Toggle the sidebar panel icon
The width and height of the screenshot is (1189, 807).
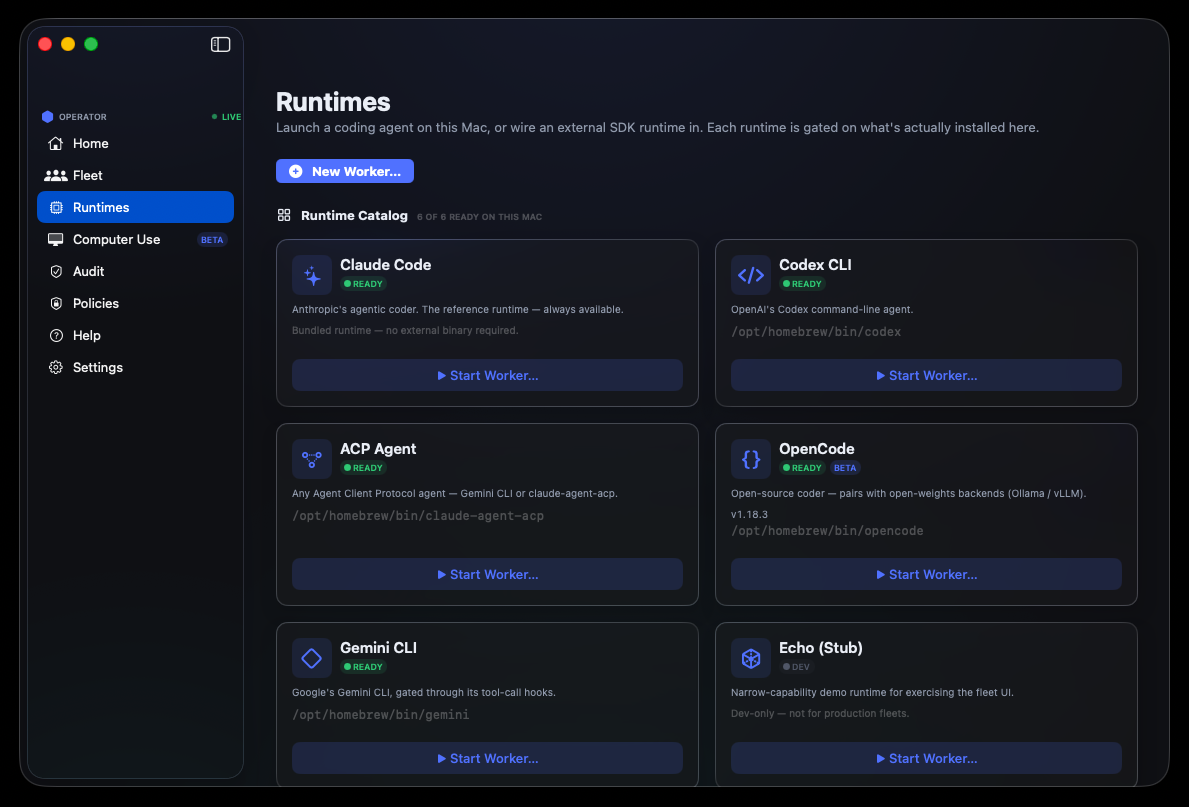point(220,44)
